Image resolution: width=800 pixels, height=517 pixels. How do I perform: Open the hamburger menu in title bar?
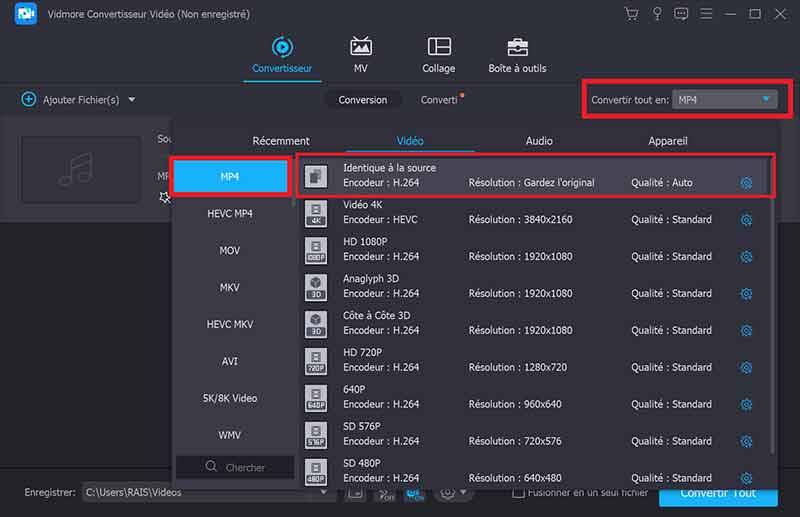tap(707, 14)
